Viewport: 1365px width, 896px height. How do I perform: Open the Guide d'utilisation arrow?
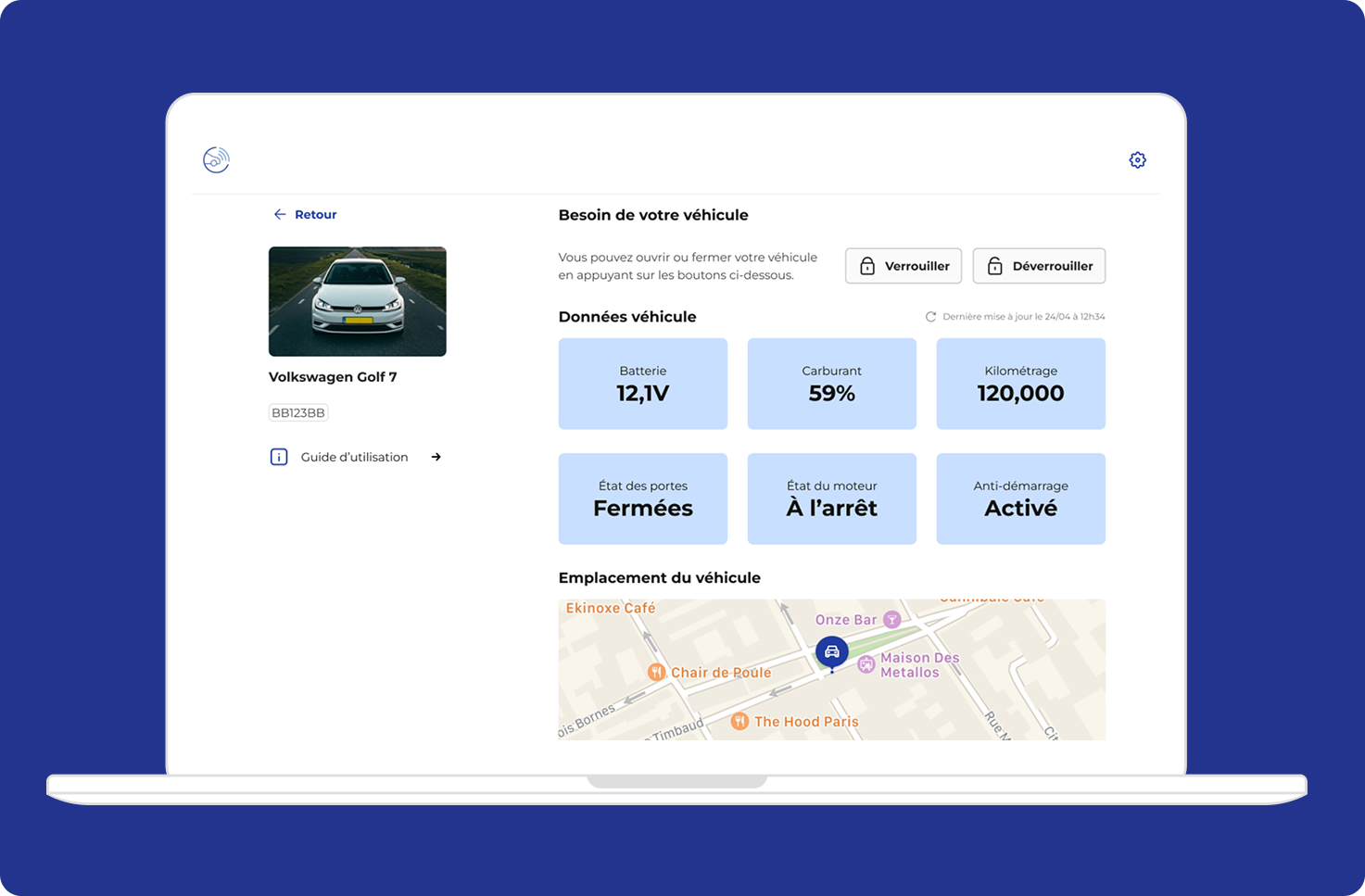point(436,457)
